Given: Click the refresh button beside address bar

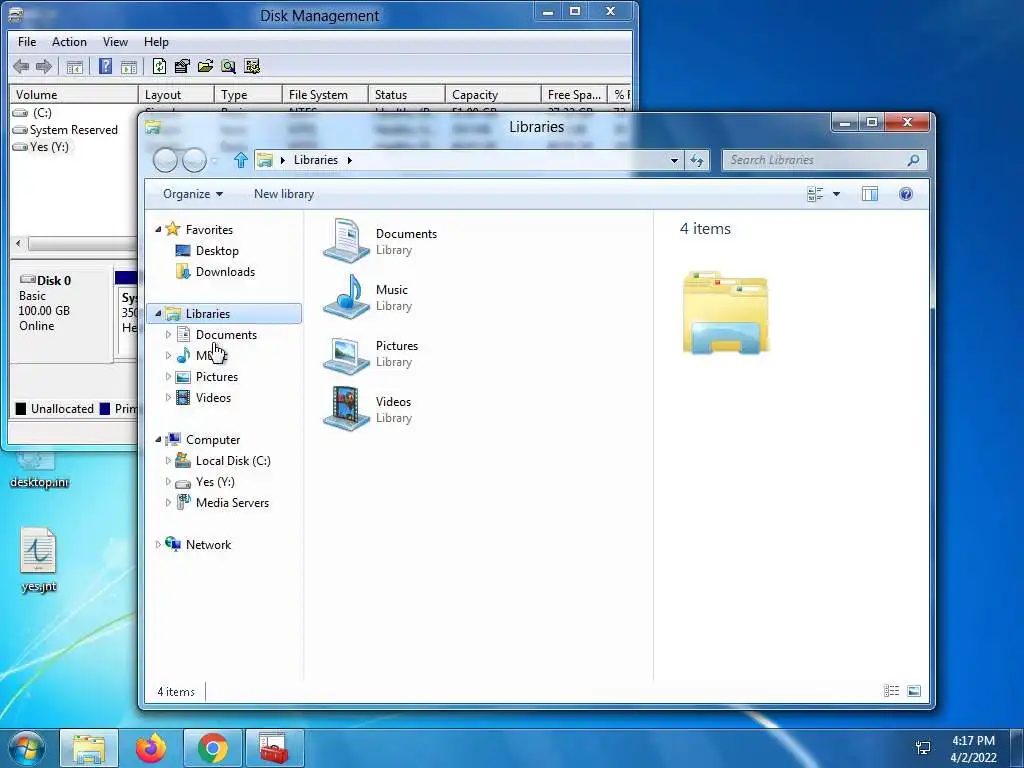Looking at the screenshot, I should 697,160.
